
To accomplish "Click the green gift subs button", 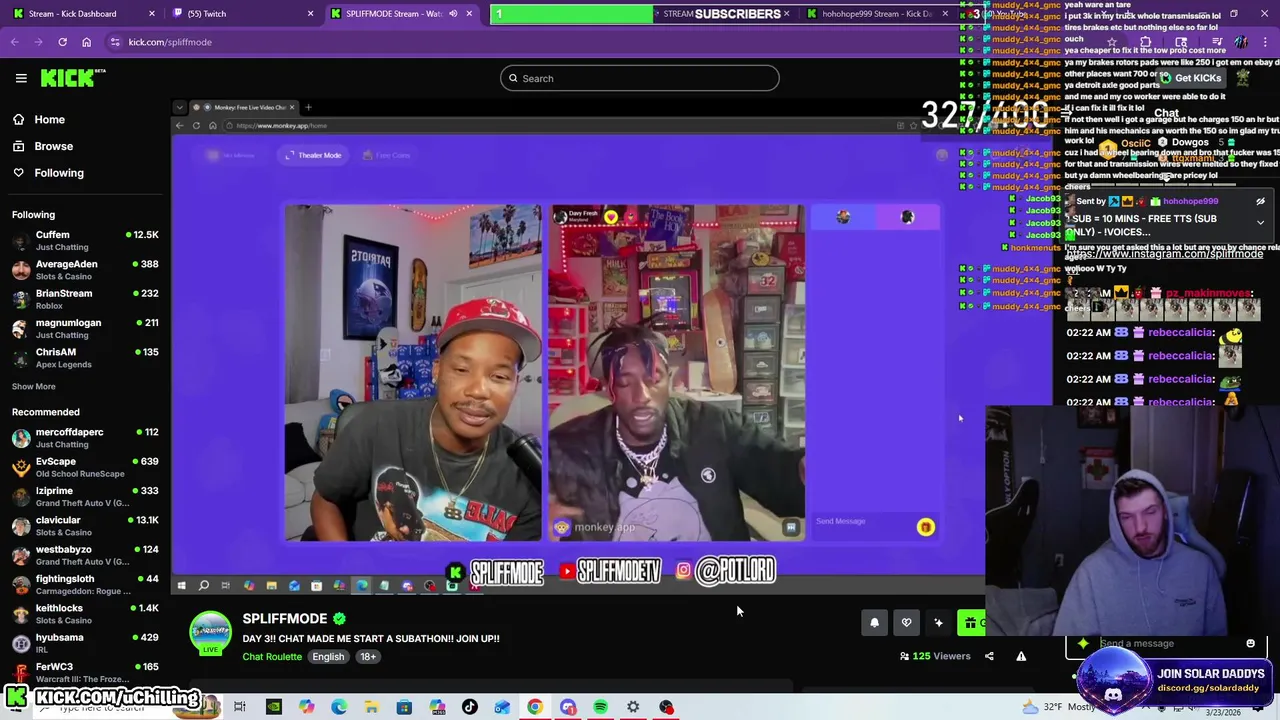I will coord(971,623).
